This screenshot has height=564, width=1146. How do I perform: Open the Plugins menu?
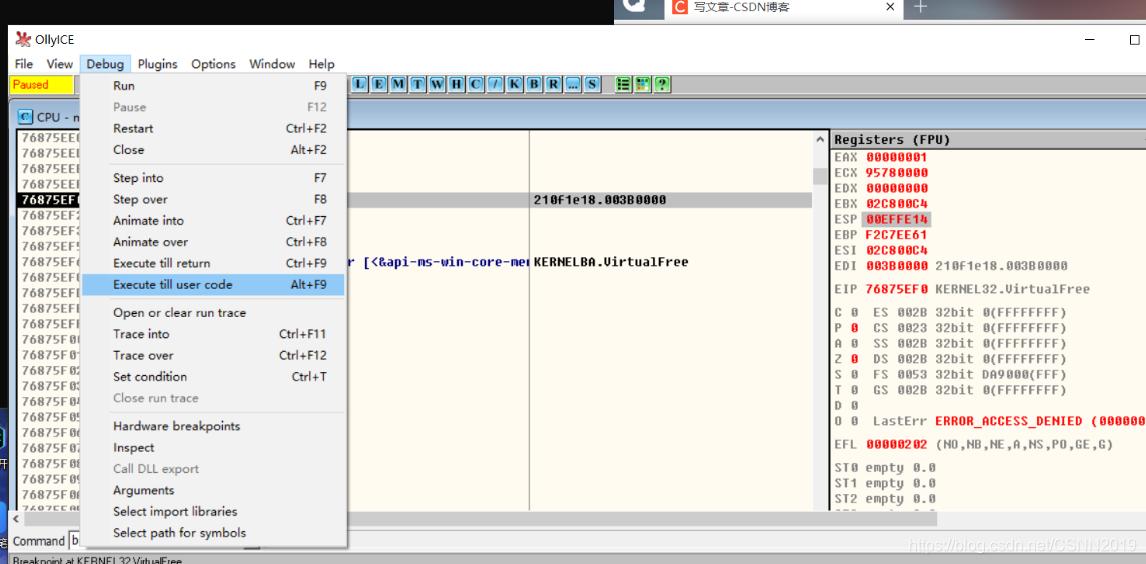pos(158,64)
